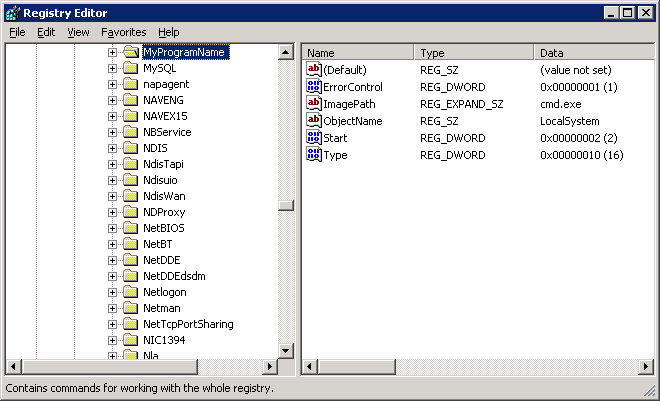Expand the MyProgramName key
The height and width of the screenshot is (401, 660).
(x=112, y=52)
